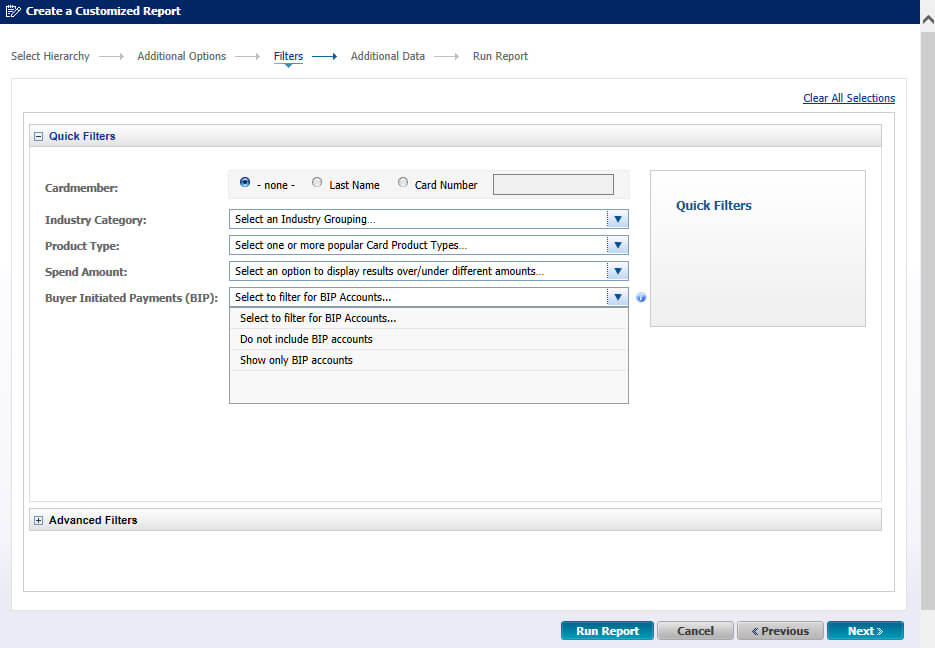
Task: Navigate to the Additional Data step
Action: (x=387, y=56)
